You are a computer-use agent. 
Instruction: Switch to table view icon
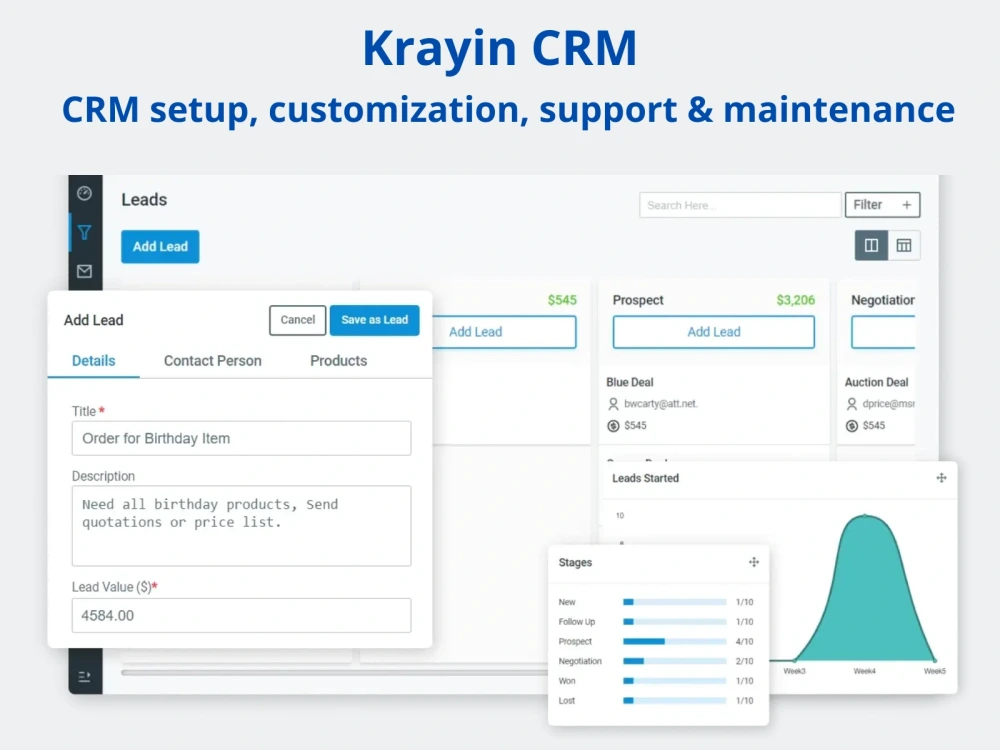pos(904,245)
